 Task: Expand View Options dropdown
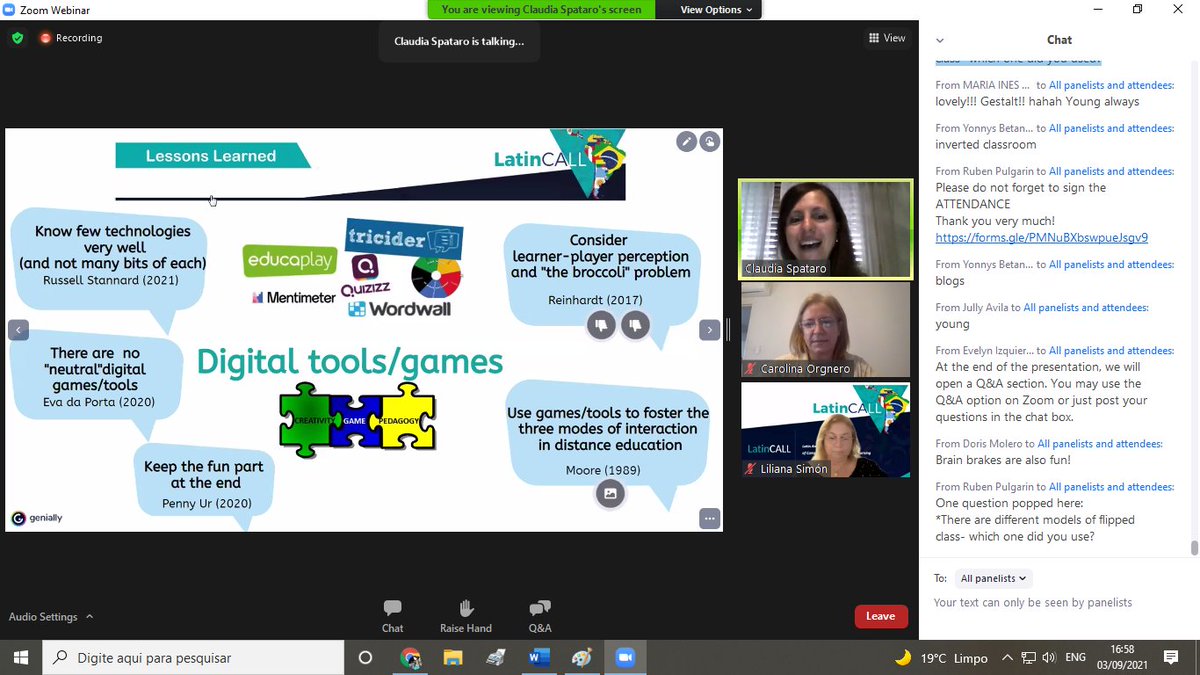click(716, 10)
